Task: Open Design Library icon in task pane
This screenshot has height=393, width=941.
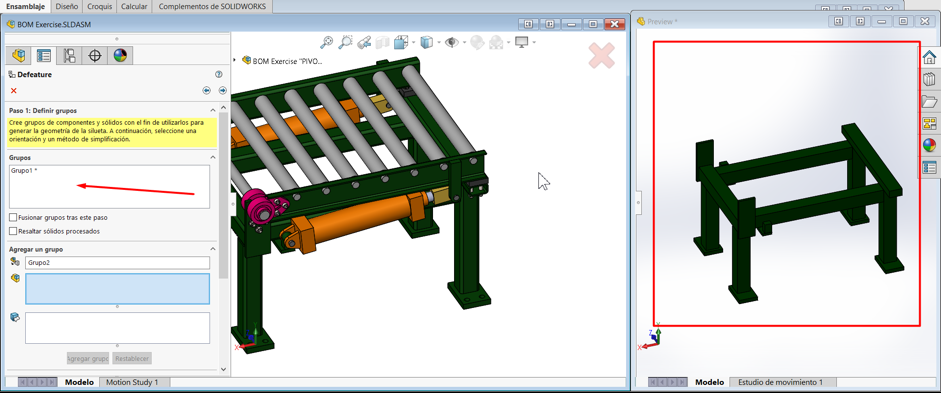Action: [929, 79]
